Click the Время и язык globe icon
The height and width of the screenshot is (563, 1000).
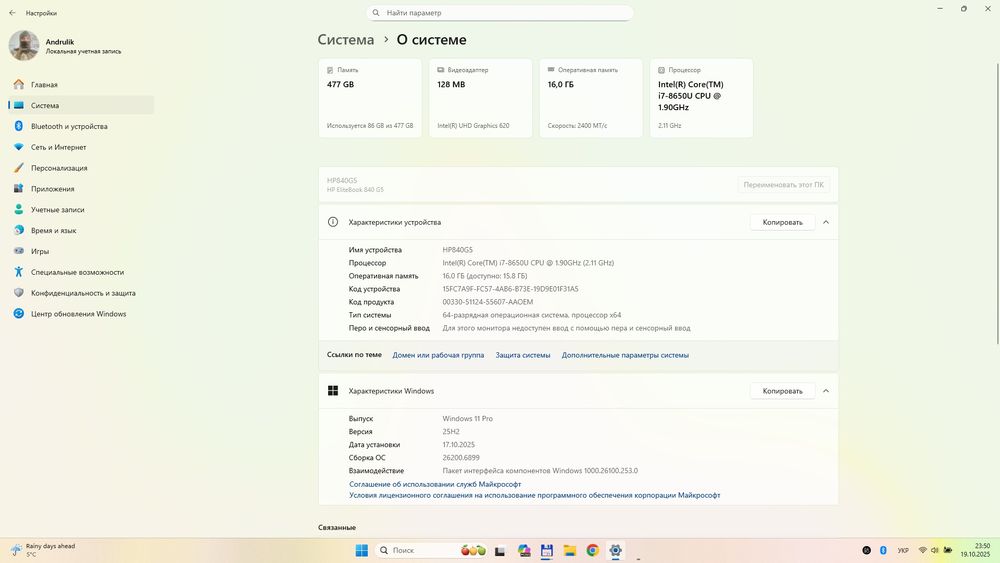click(18, 230)
